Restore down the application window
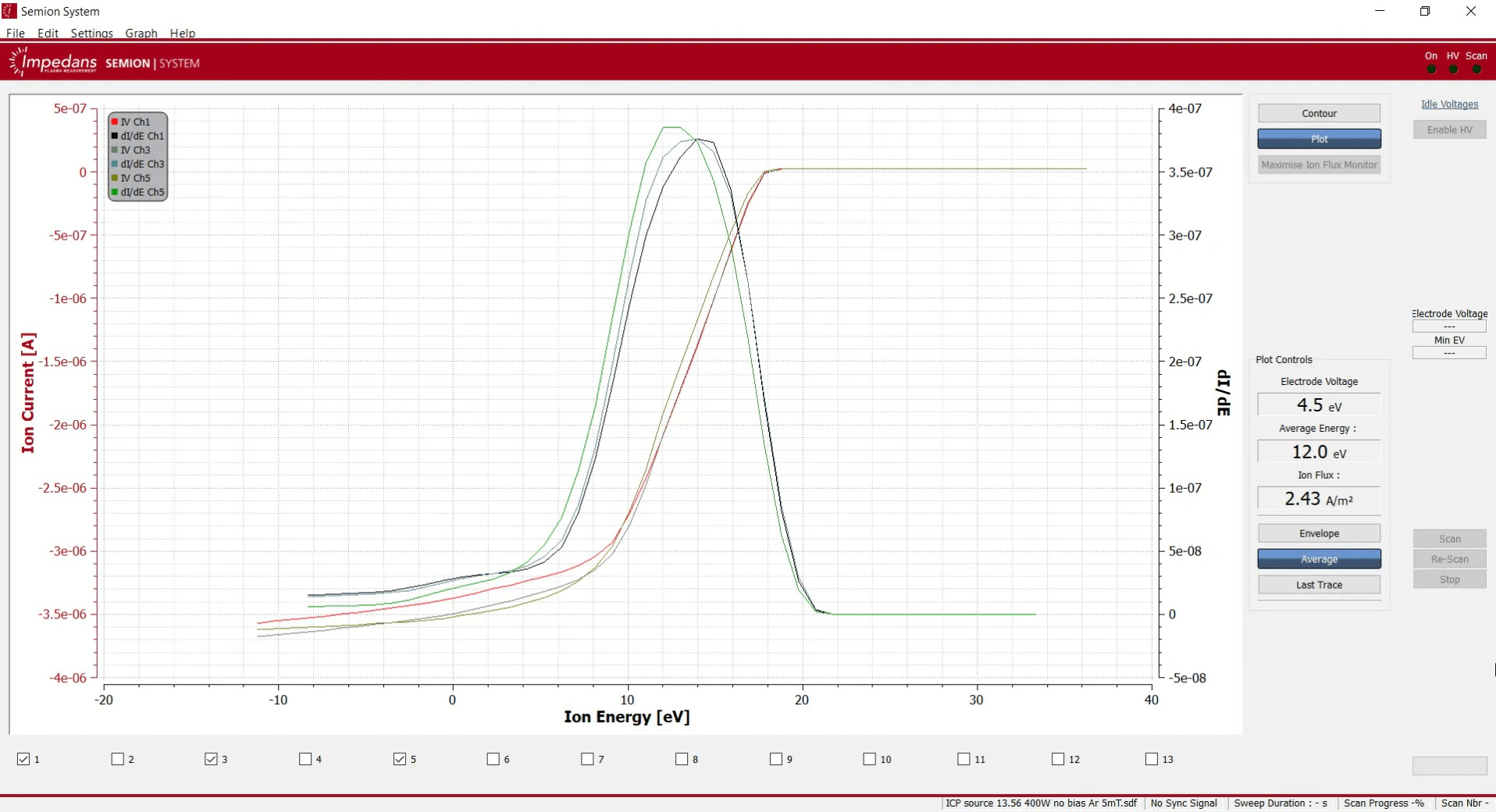Viewport: 1496px width, 812px height. [x=1424, y=11]
